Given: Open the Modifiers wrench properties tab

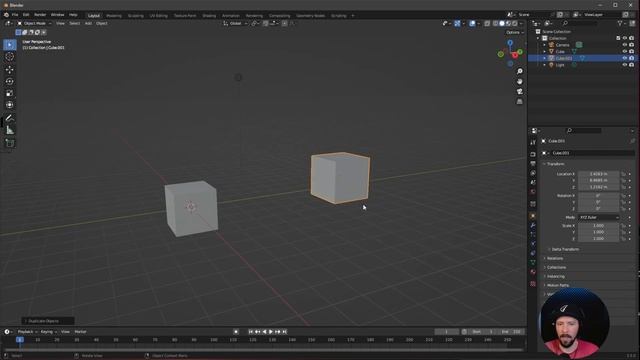Looking at the screenshot, I should pos(533,225).
